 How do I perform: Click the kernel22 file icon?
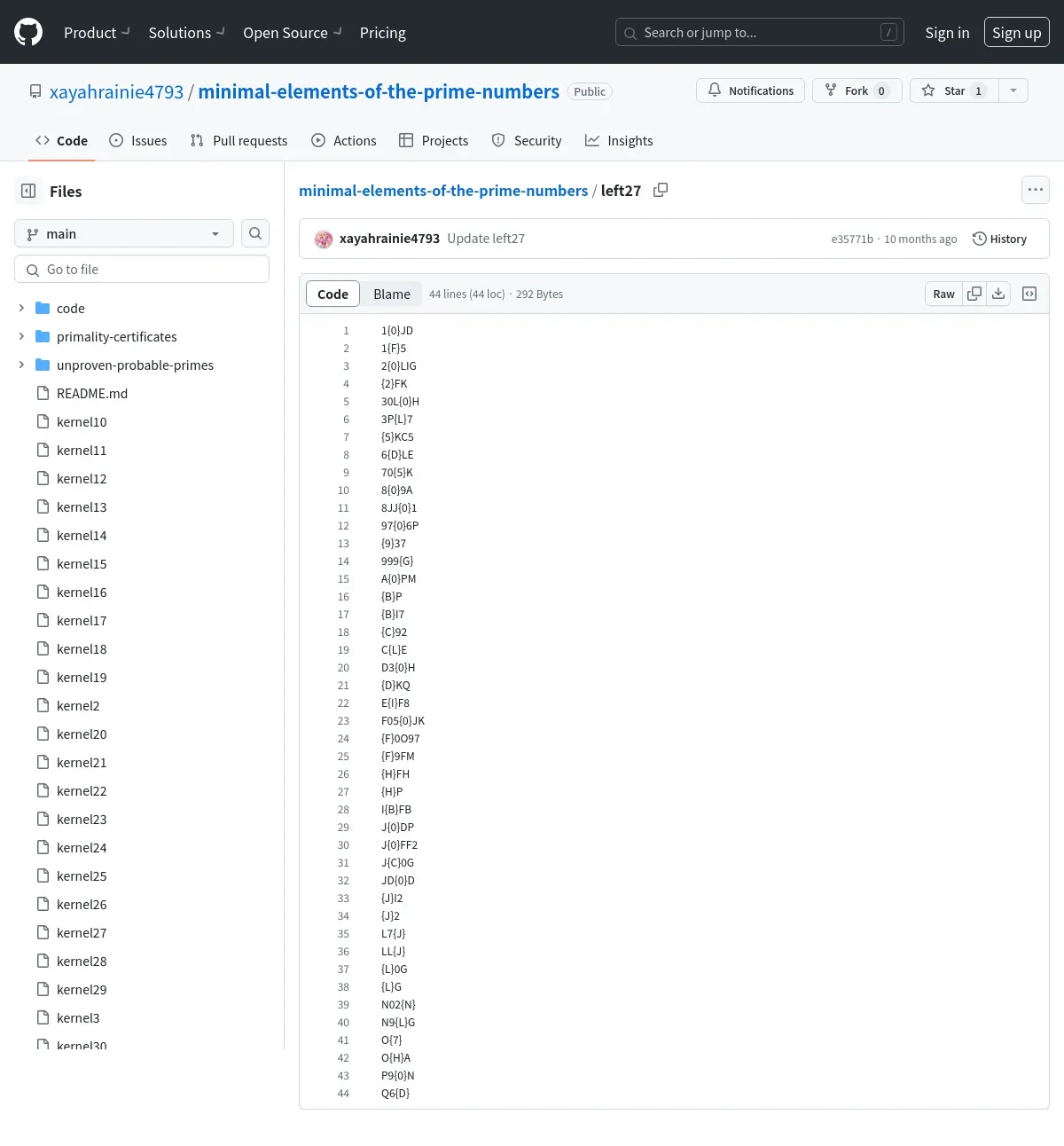click(x=43, y=790)
